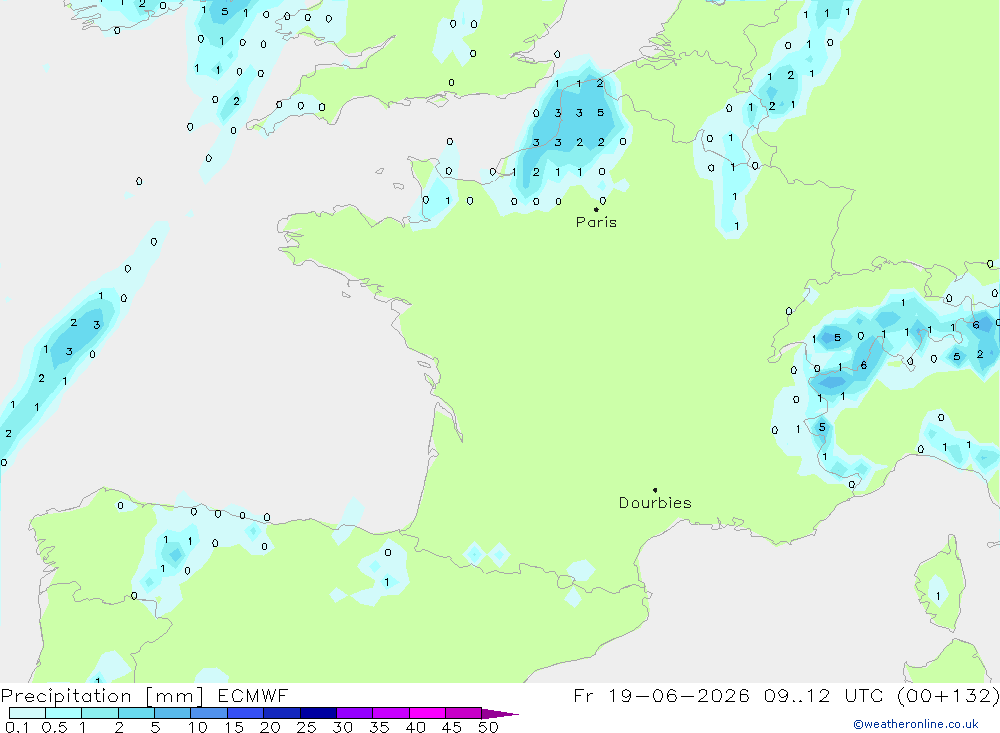The image size is (1000, 733).
Task: Click the legend label '0.5'
Action: [x=54, y=727]
